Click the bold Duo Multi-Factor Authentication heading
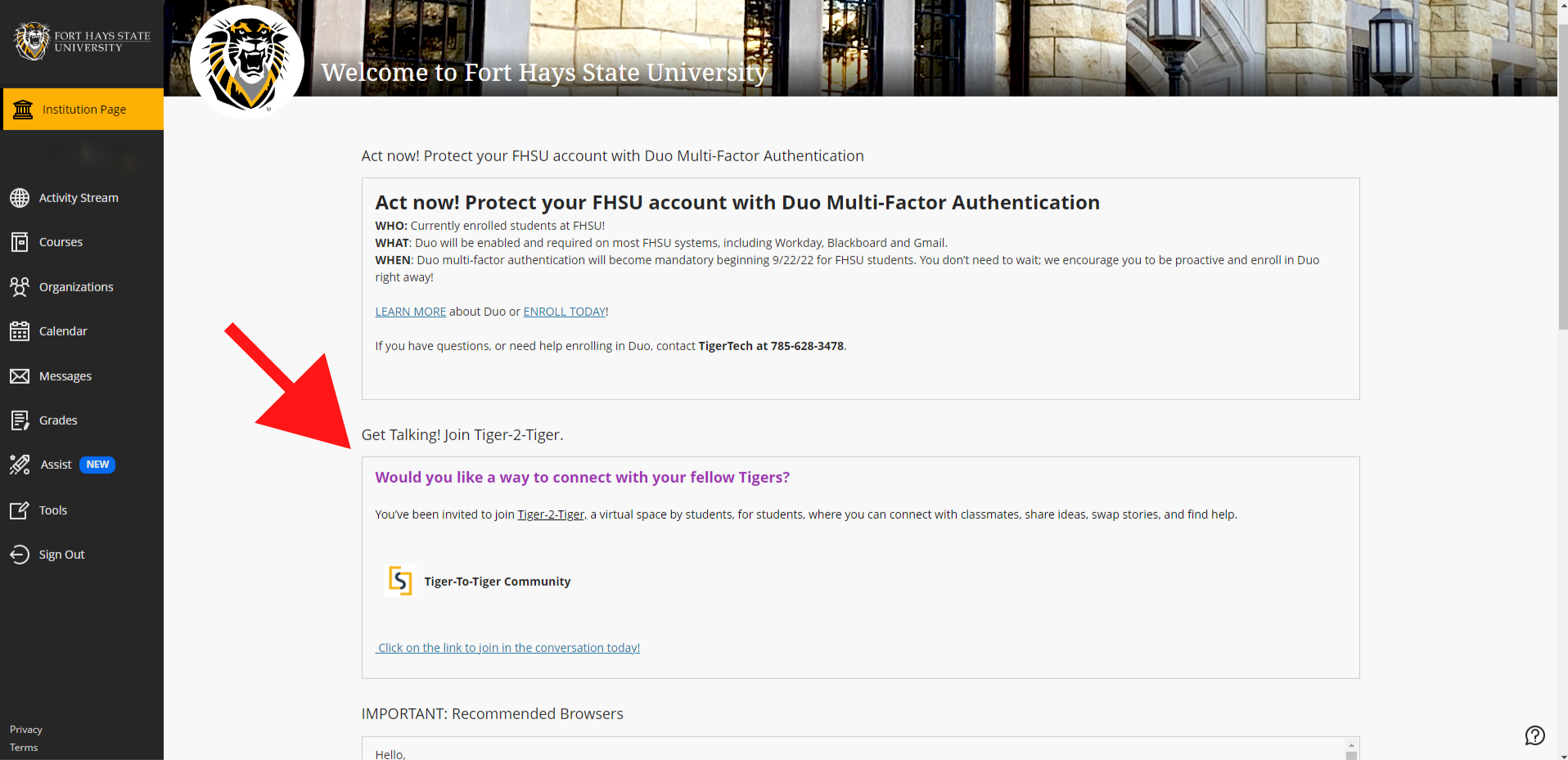The image size is (1568, 760). coord(737,203)
